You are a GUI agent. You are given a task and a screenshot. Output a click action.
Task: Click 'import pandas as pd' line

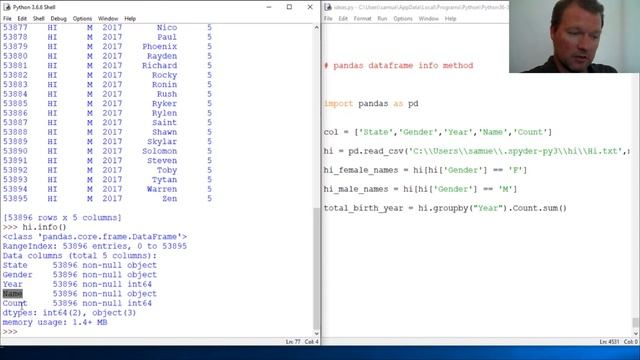(x=371, y=104)
